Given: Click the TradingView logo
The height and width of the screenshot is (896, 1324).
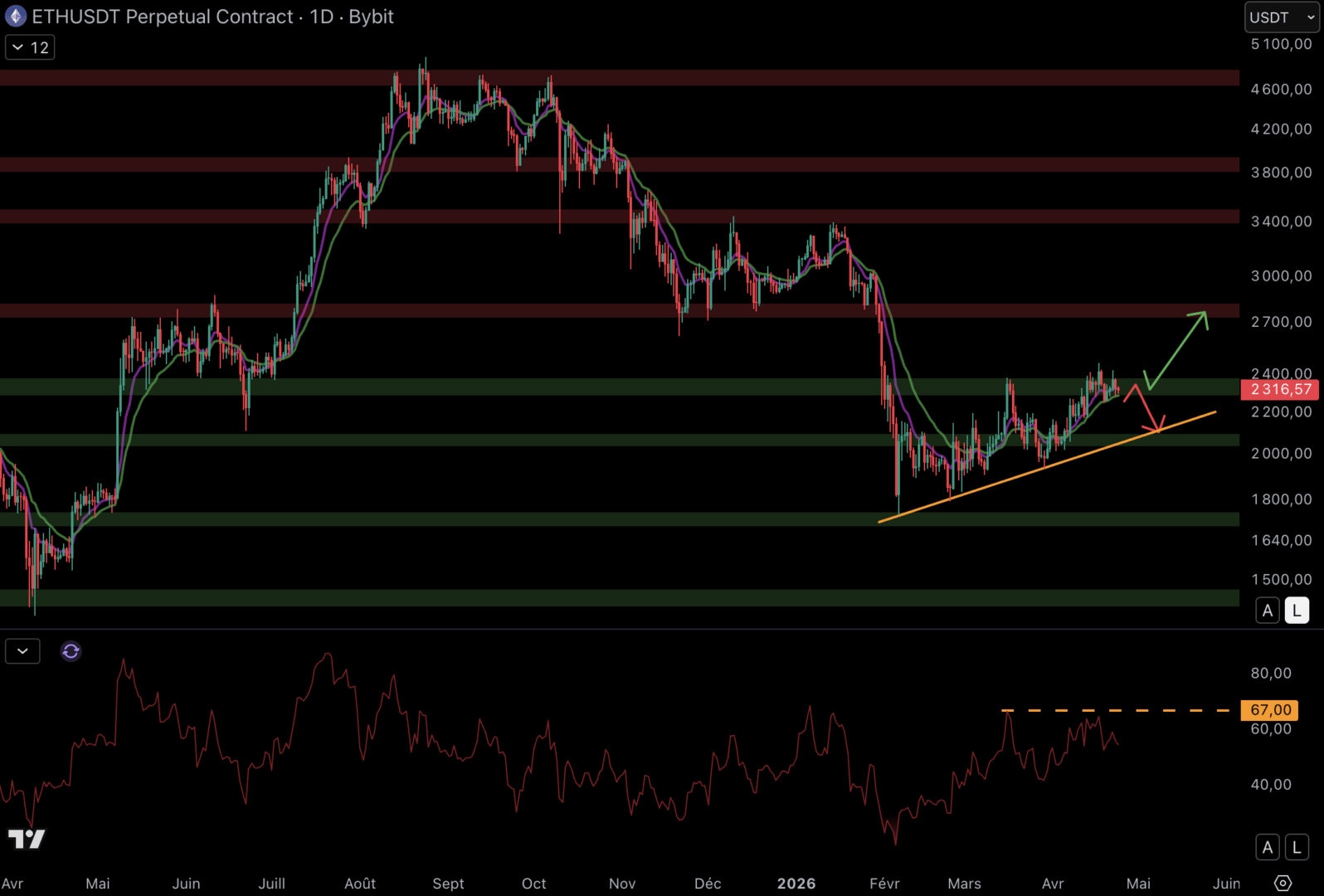Looking at the screenshot, I should click(27, 839).
